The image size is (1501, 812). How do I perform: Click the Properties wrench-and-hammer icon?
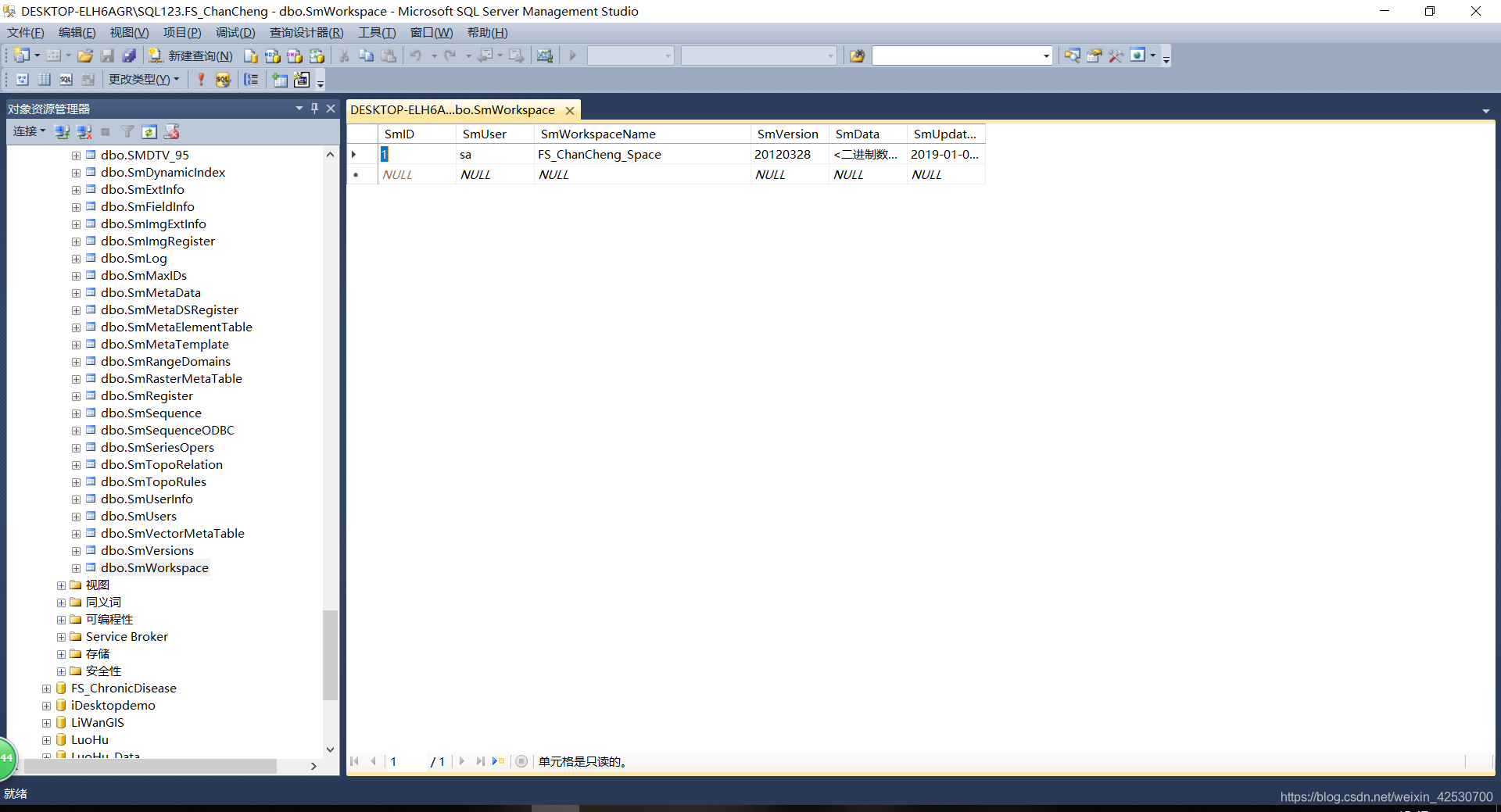tap(1116, 55)
